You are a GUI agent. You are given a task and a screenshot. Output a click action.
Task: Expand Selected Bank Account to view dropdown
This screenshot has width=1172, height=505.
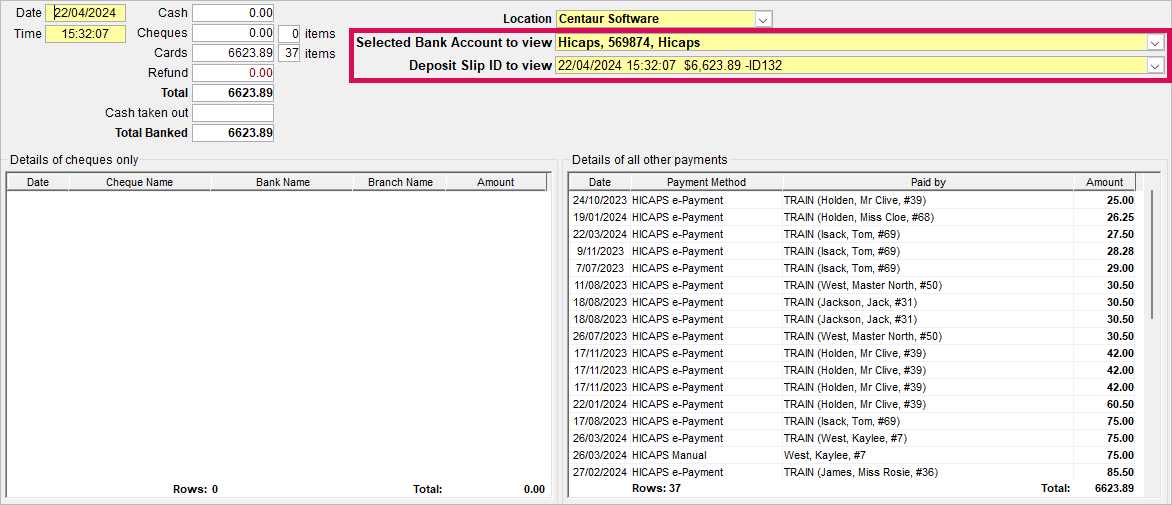(x=1156, y=43)
